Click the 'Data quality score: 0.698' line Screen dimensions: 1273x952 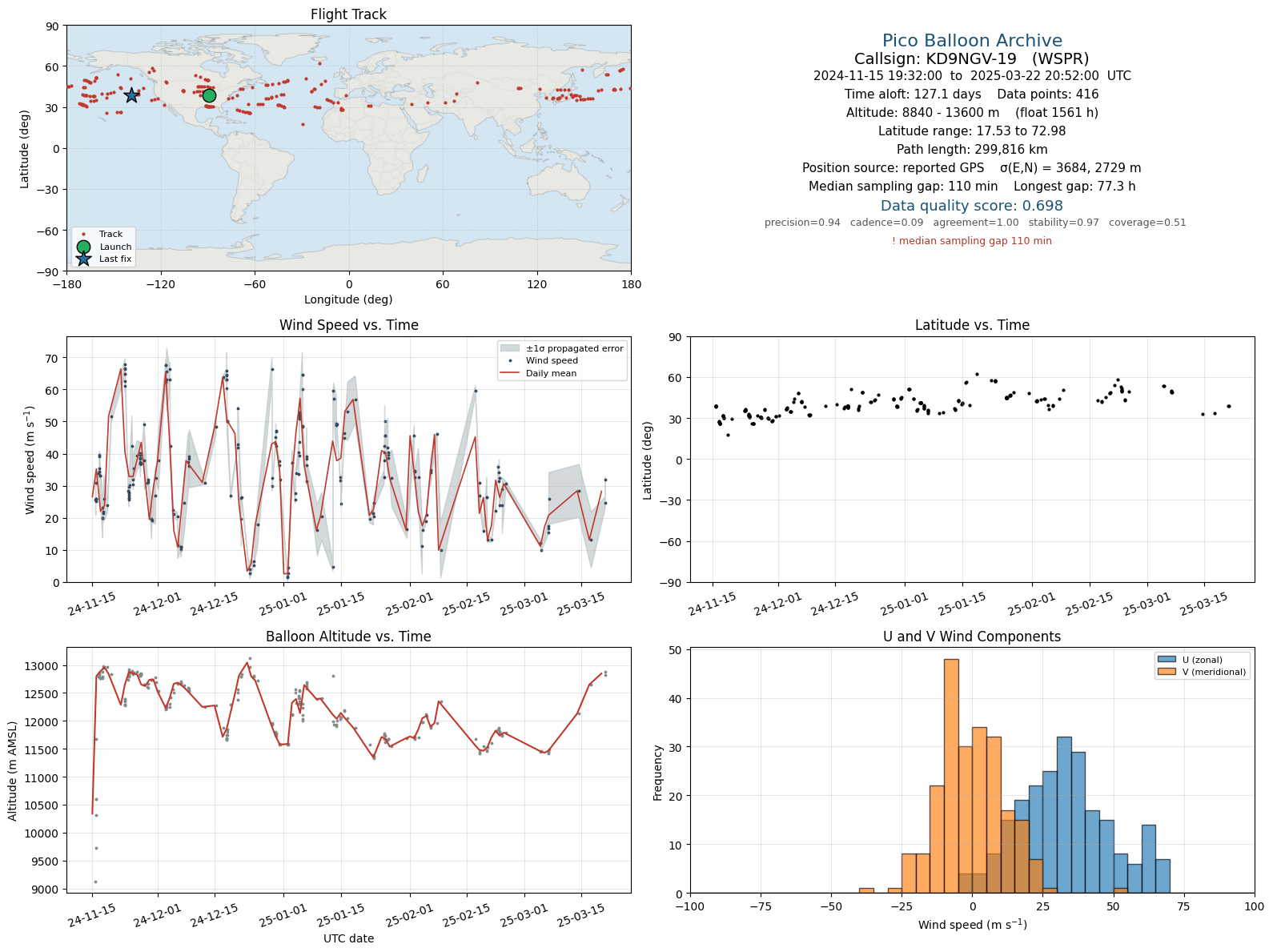(972, 206)
